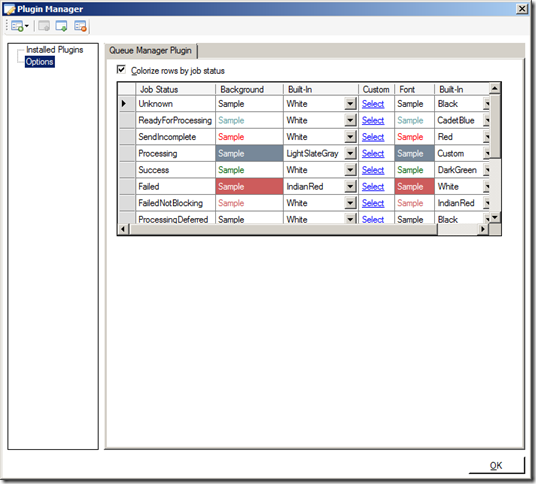Viewport: 536px width, 484px height.
Task: Click Select link in the SendIncomplete row
Action: (373, 137)
